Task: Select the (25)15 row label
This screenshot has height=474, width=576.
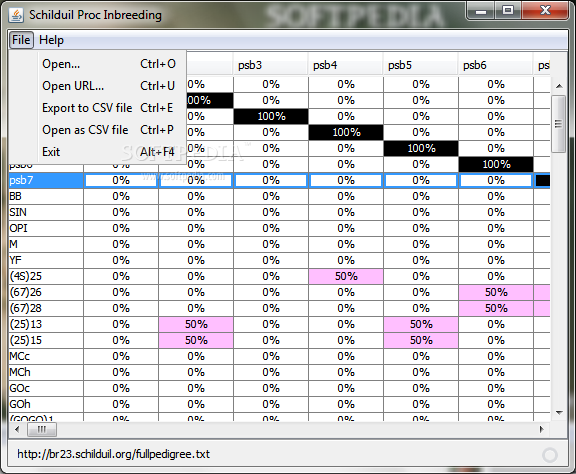Action: coord(46,340)
